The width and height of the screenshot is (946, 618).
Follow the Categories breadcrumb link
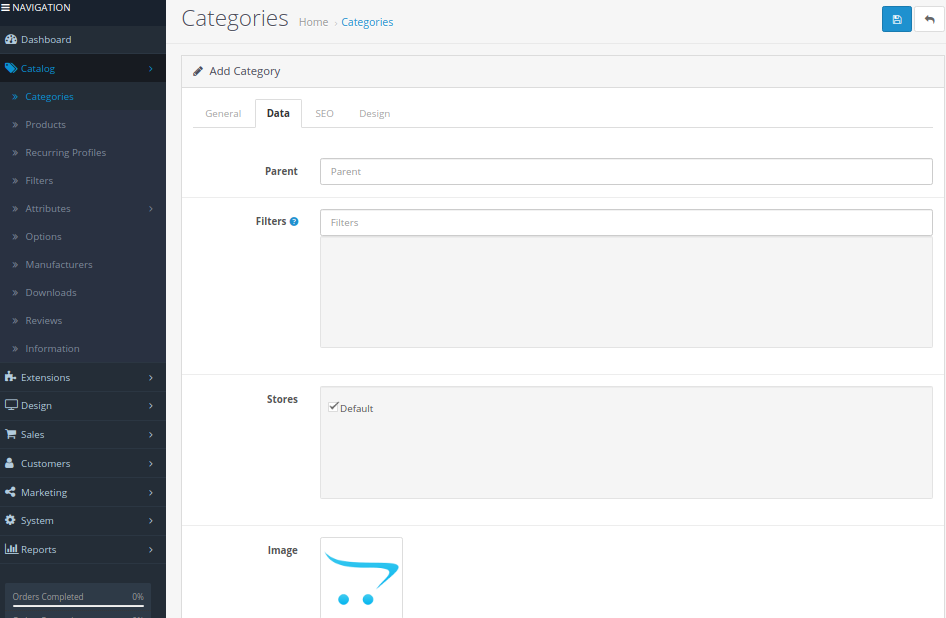[367, 21]
